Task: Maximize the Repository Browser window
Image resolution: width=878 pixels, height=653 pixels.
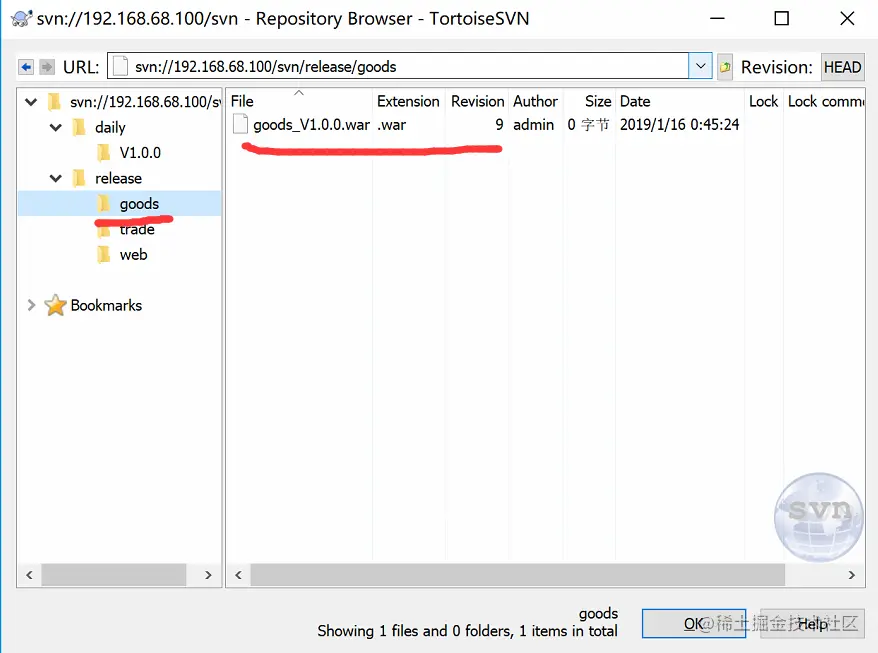Action: (x=782, y=18)
